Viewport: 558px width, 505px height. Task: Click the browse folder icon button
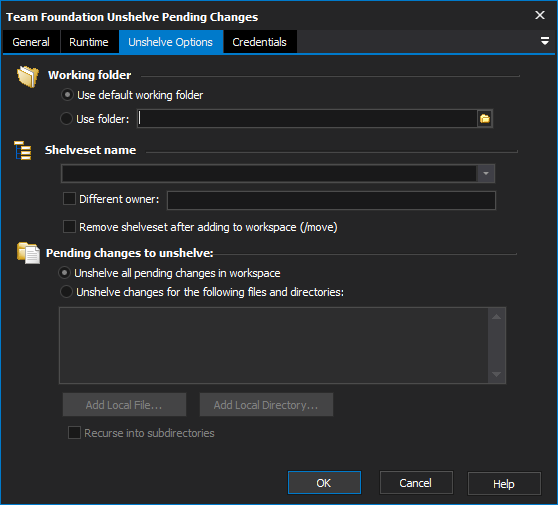pyautogui.click(x=485, y=119)
